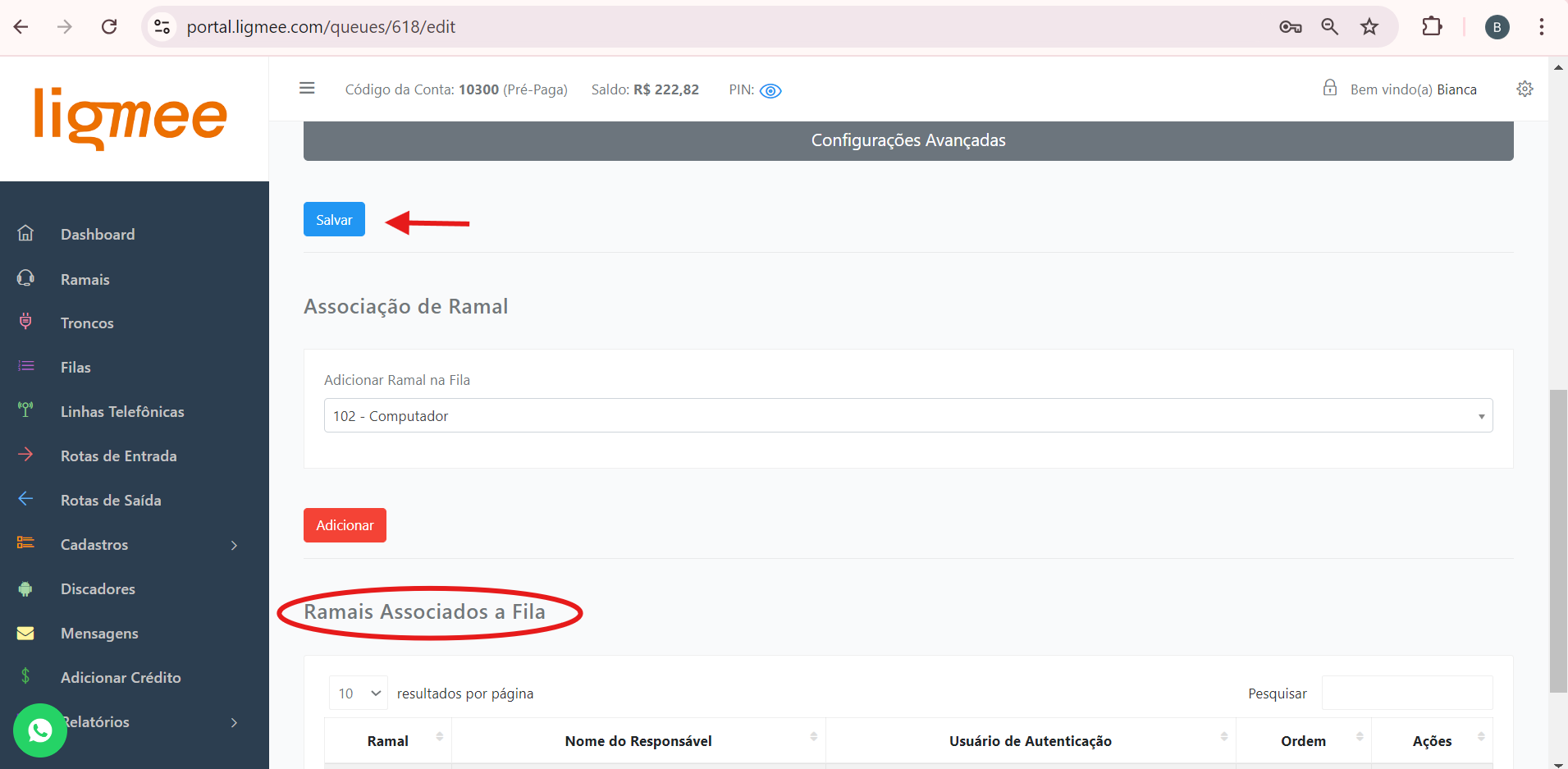
Task: Bookmark page with the star icon
Action: pyautogui.click(x=1369, y=27)
